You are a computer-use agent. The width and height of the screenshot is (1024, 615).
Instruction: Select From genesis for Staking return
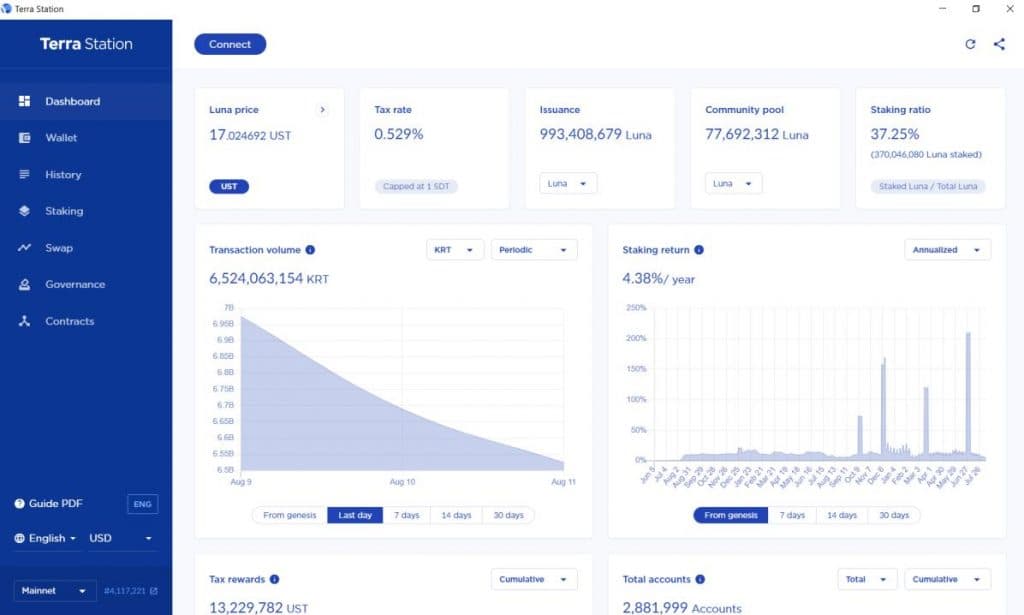point(731,515)
